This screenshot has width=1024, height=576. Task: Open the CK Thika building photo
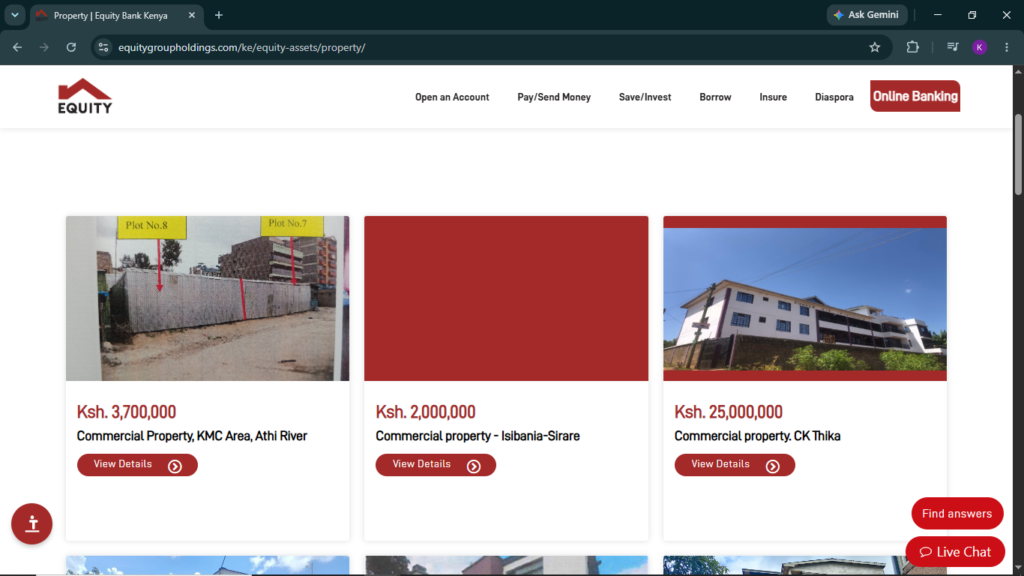pyautogui.click(x=805, y=298)
